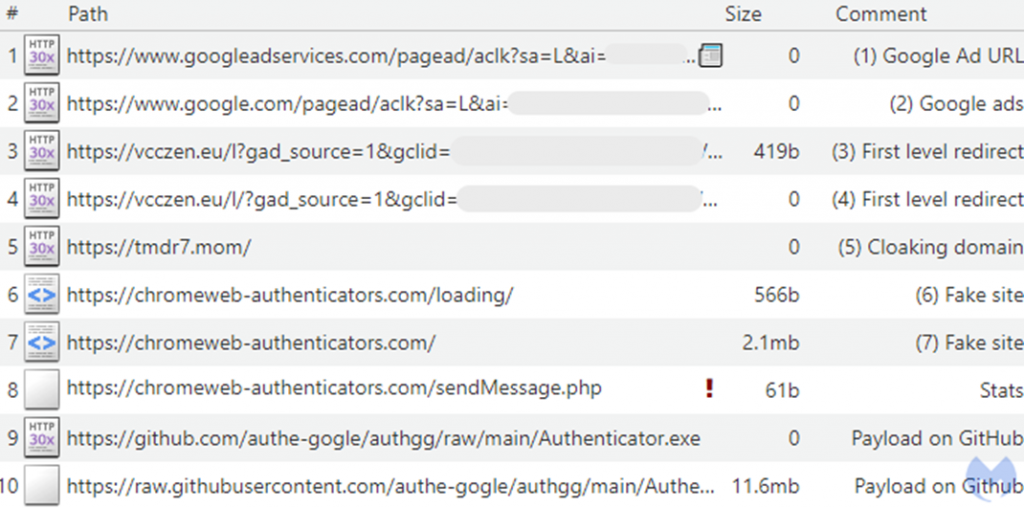Select the HTML document icon on row 6
The image size is (1024, 508).
click(x=42, y=294)
